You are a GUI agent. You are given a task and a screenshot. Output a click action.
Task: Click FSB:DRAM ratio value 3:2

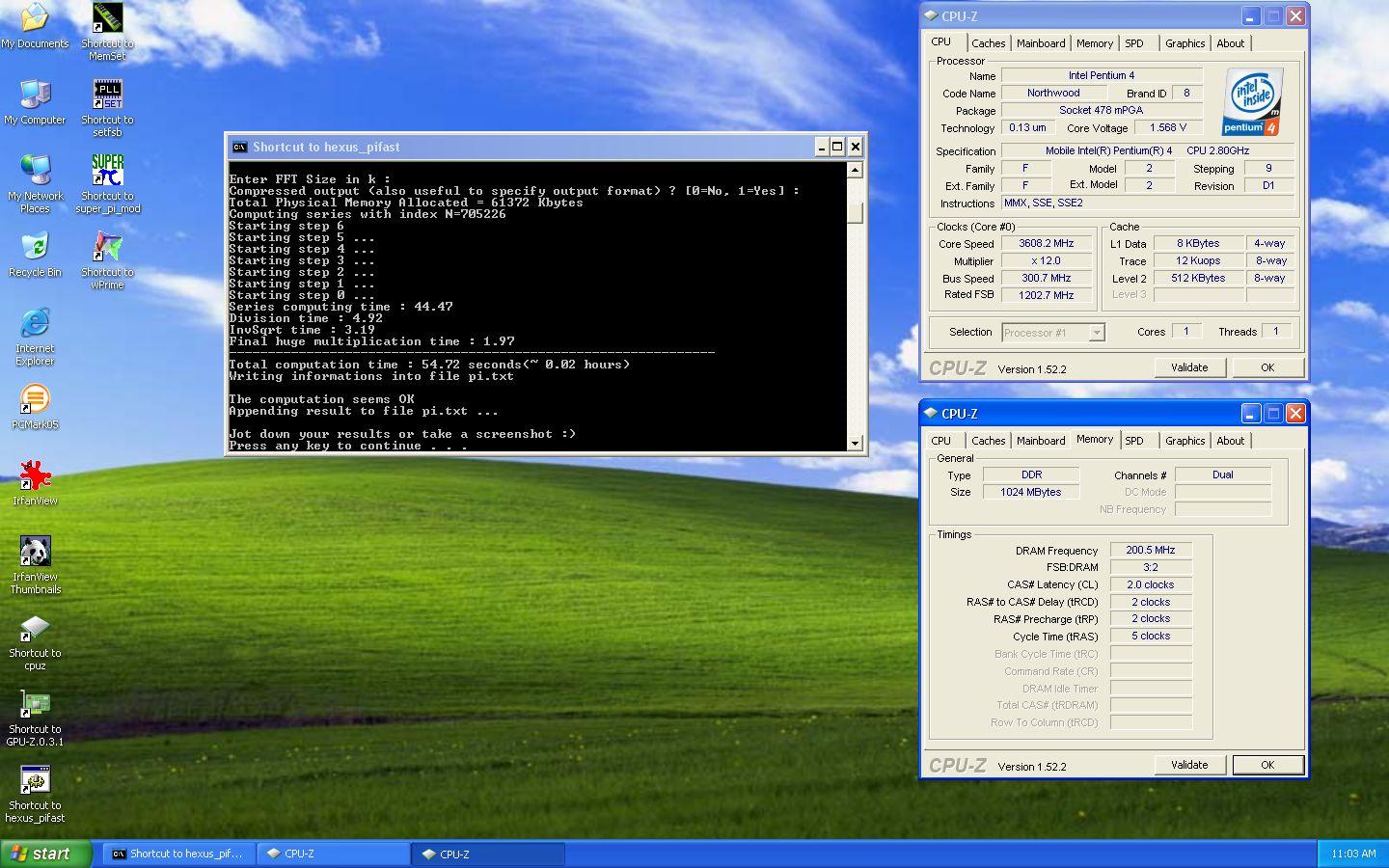(x=1151, y=567)
